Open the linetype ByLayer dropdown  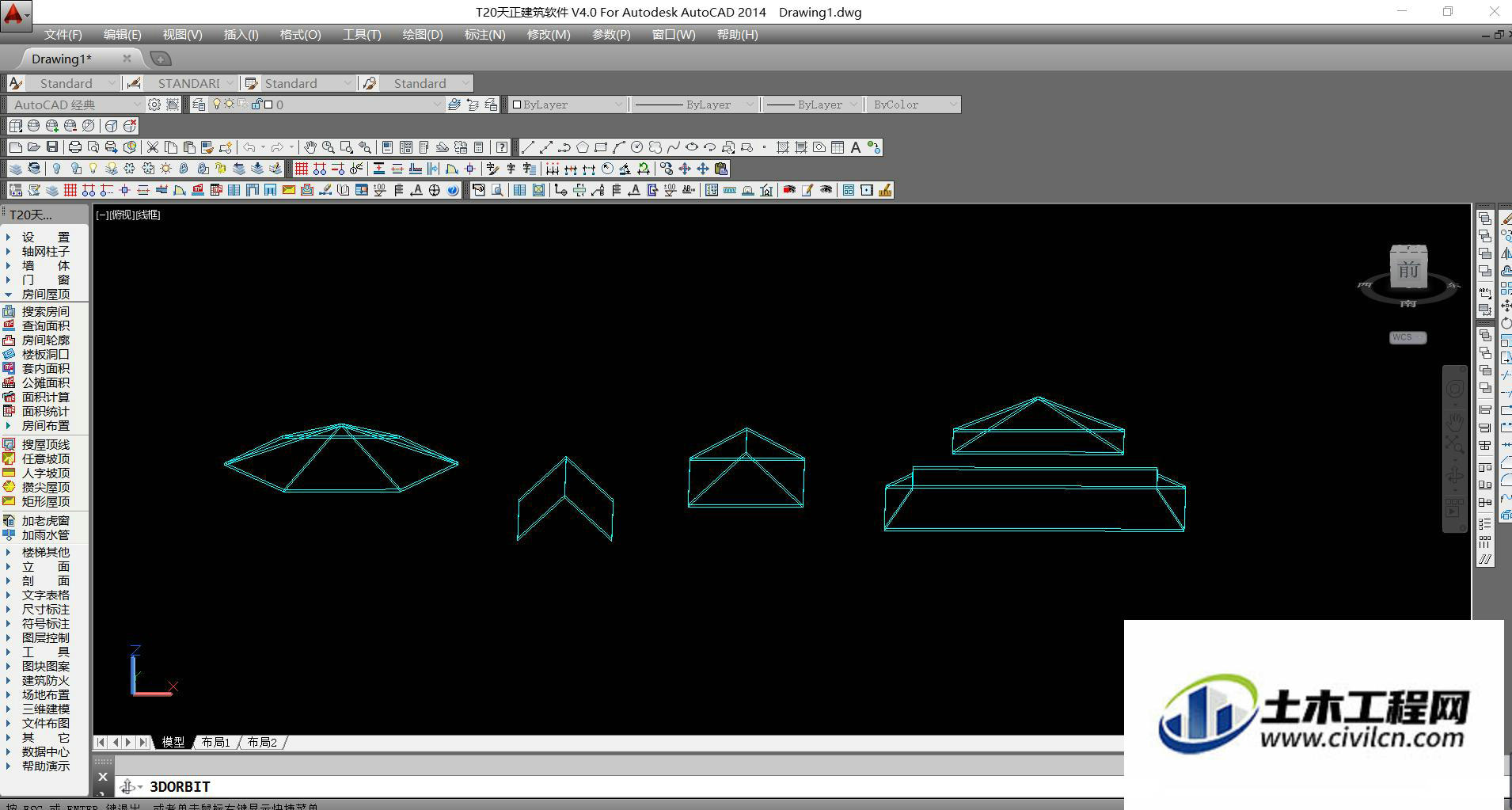click(x=694, y=105)
